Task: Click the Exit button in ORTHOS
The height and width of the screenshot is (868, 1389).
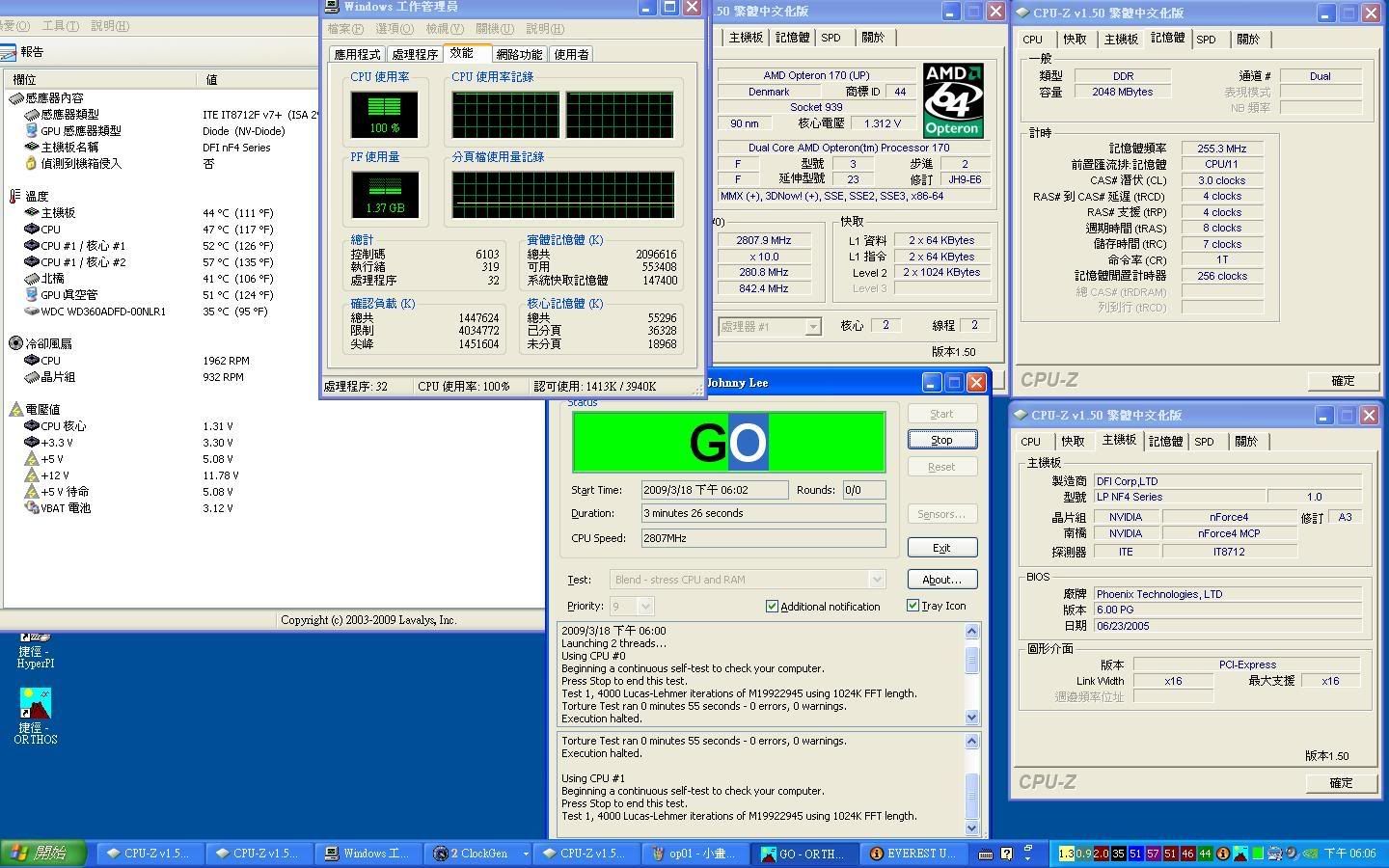Action: [x=941, y=548]
